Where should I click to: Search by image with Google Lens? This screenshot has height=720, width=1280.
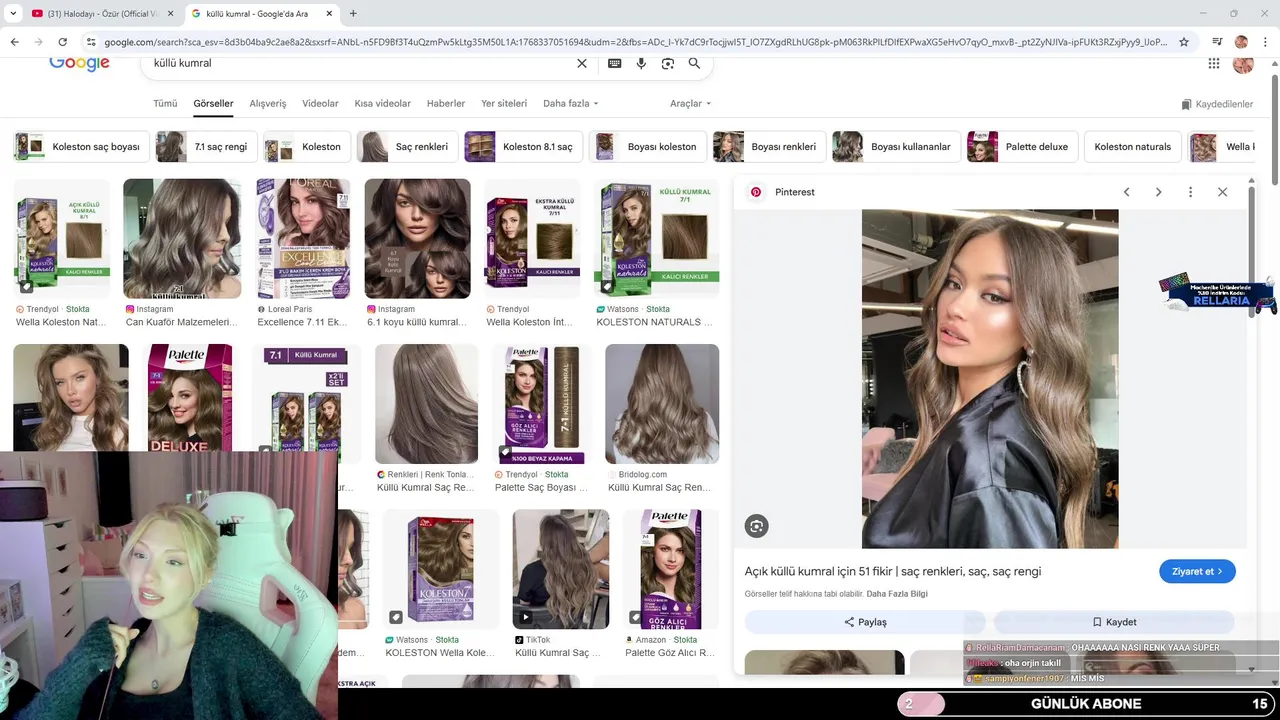coord(668,63)
